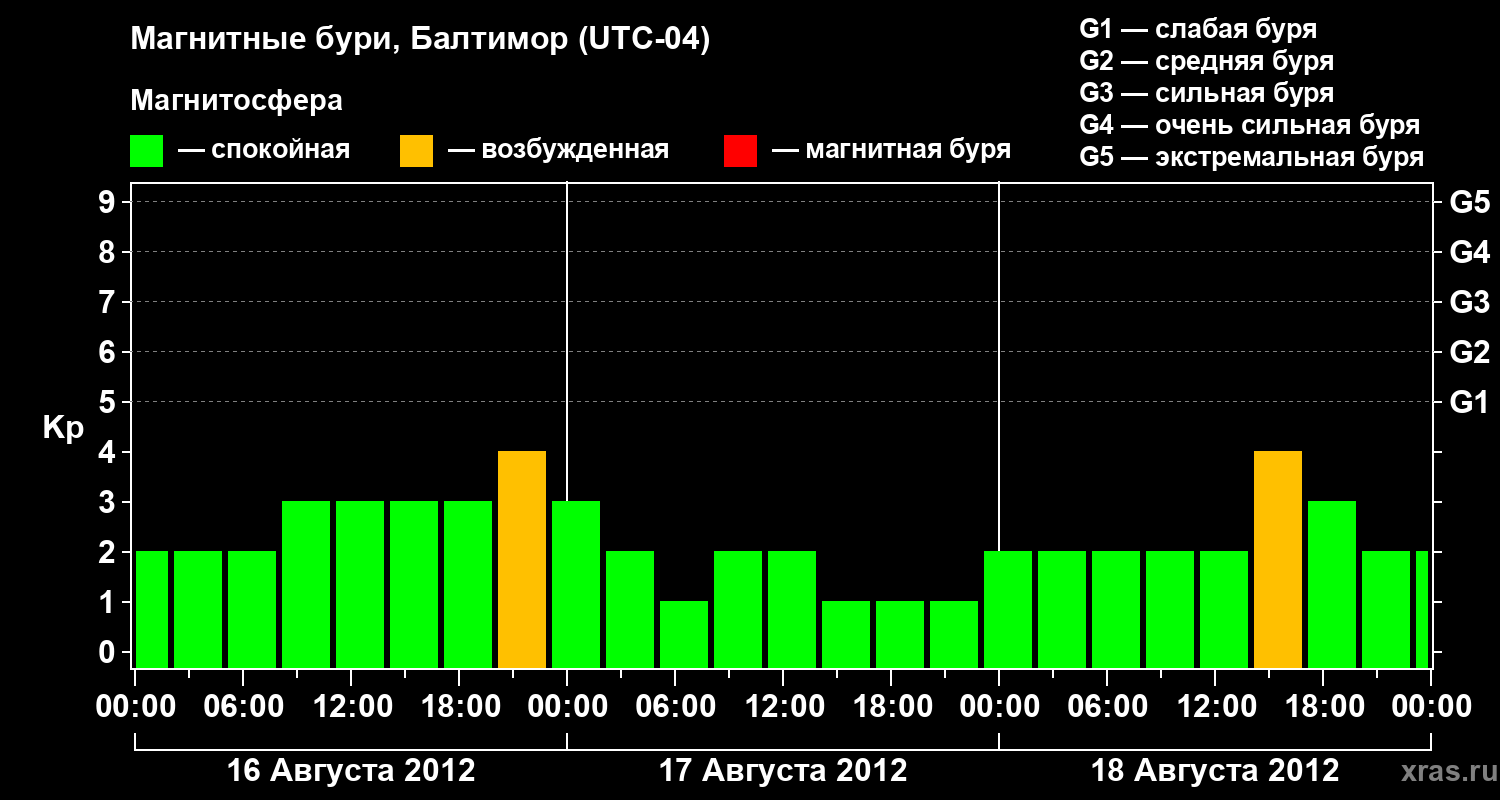The image size is (1500, 800).
Task: Click the '18 Августа 2012' date label
Action: (1215, 771)
